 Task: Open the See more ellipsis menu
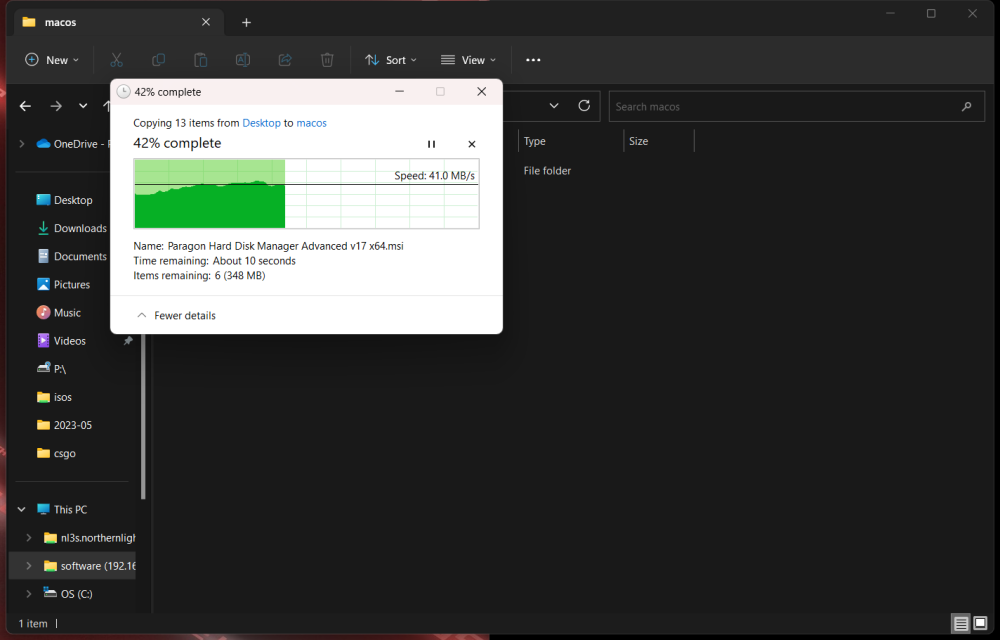533,60
